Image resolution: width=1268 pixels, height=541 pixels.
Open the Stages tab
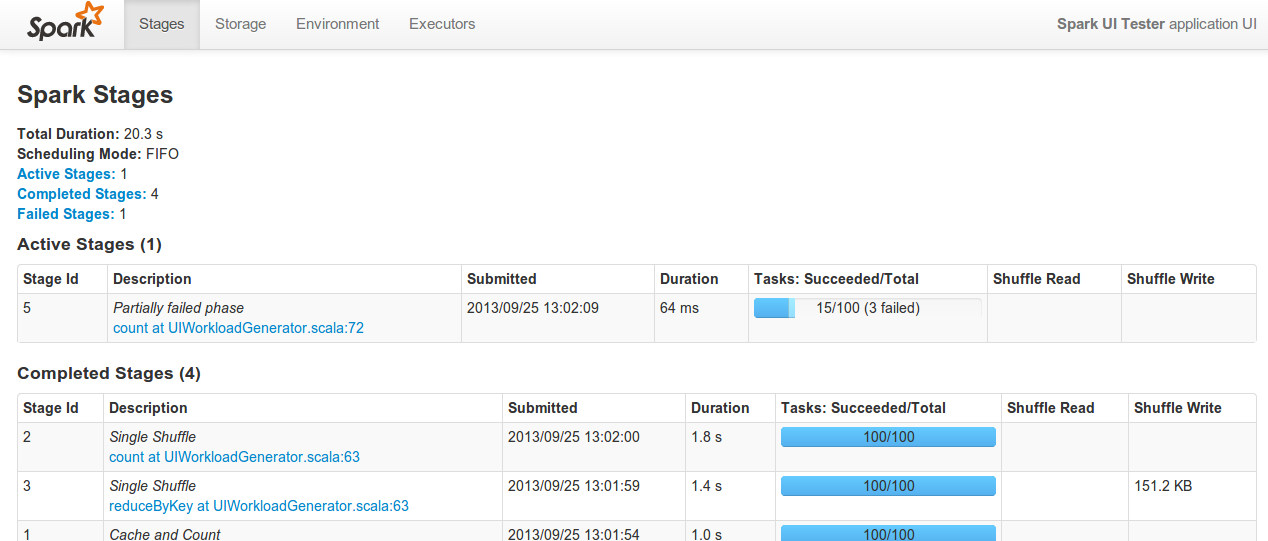tap(162, 24)
